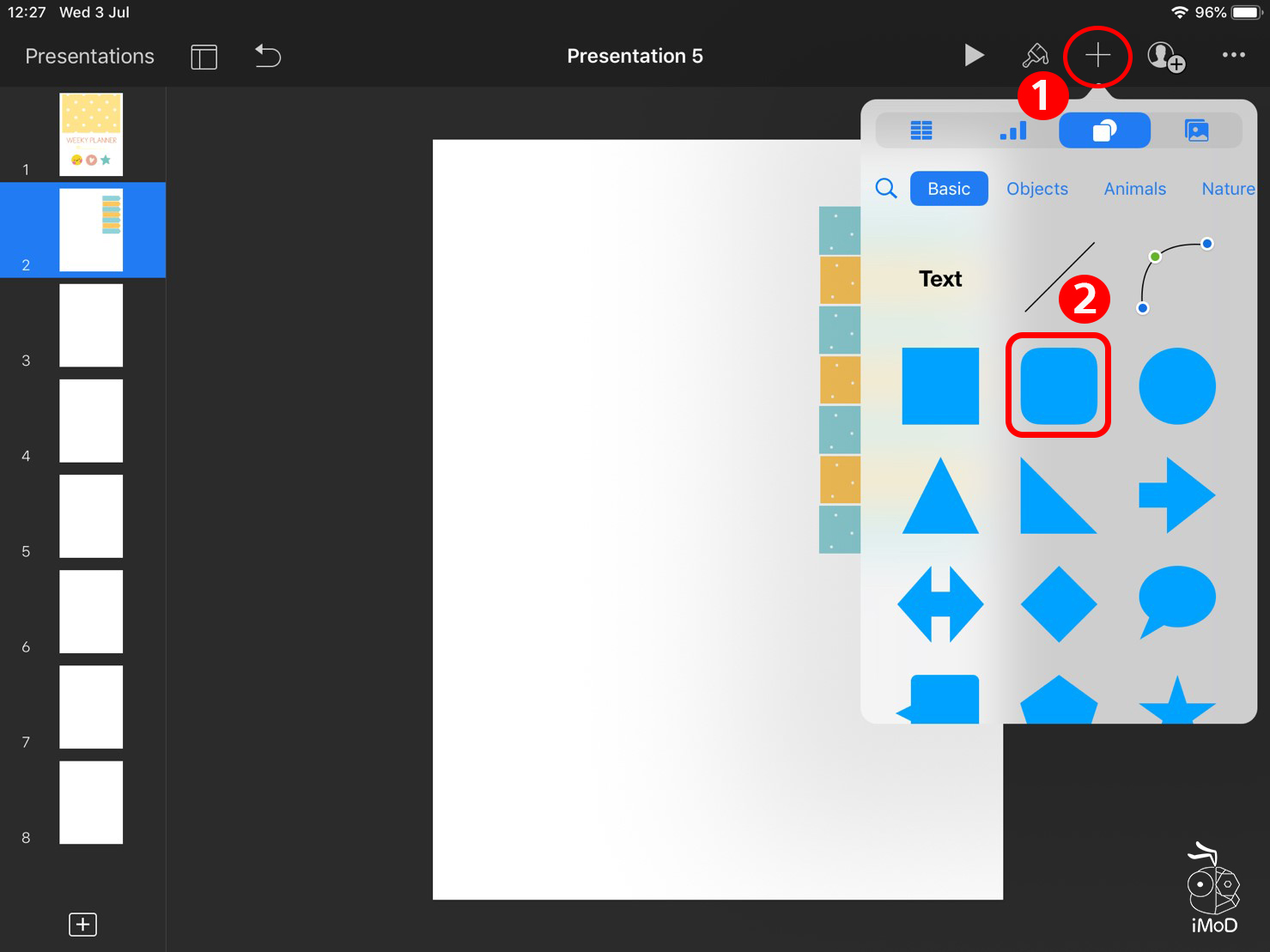
Task: Tap the plus Insert button
Action: click(1097, 56)
